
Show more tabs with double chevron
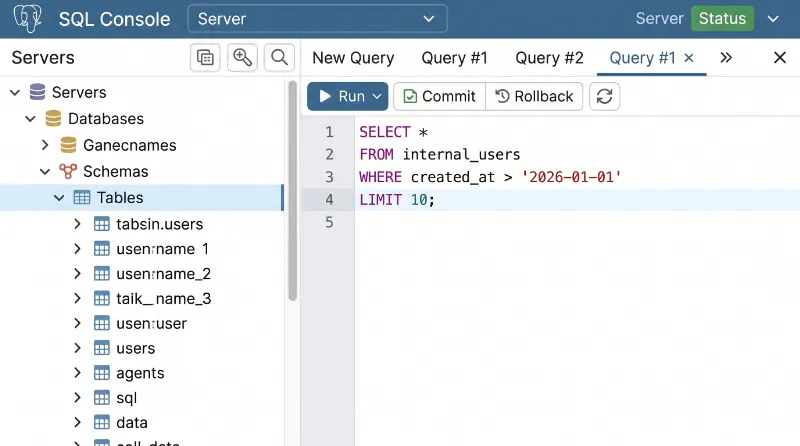(726, 58)
